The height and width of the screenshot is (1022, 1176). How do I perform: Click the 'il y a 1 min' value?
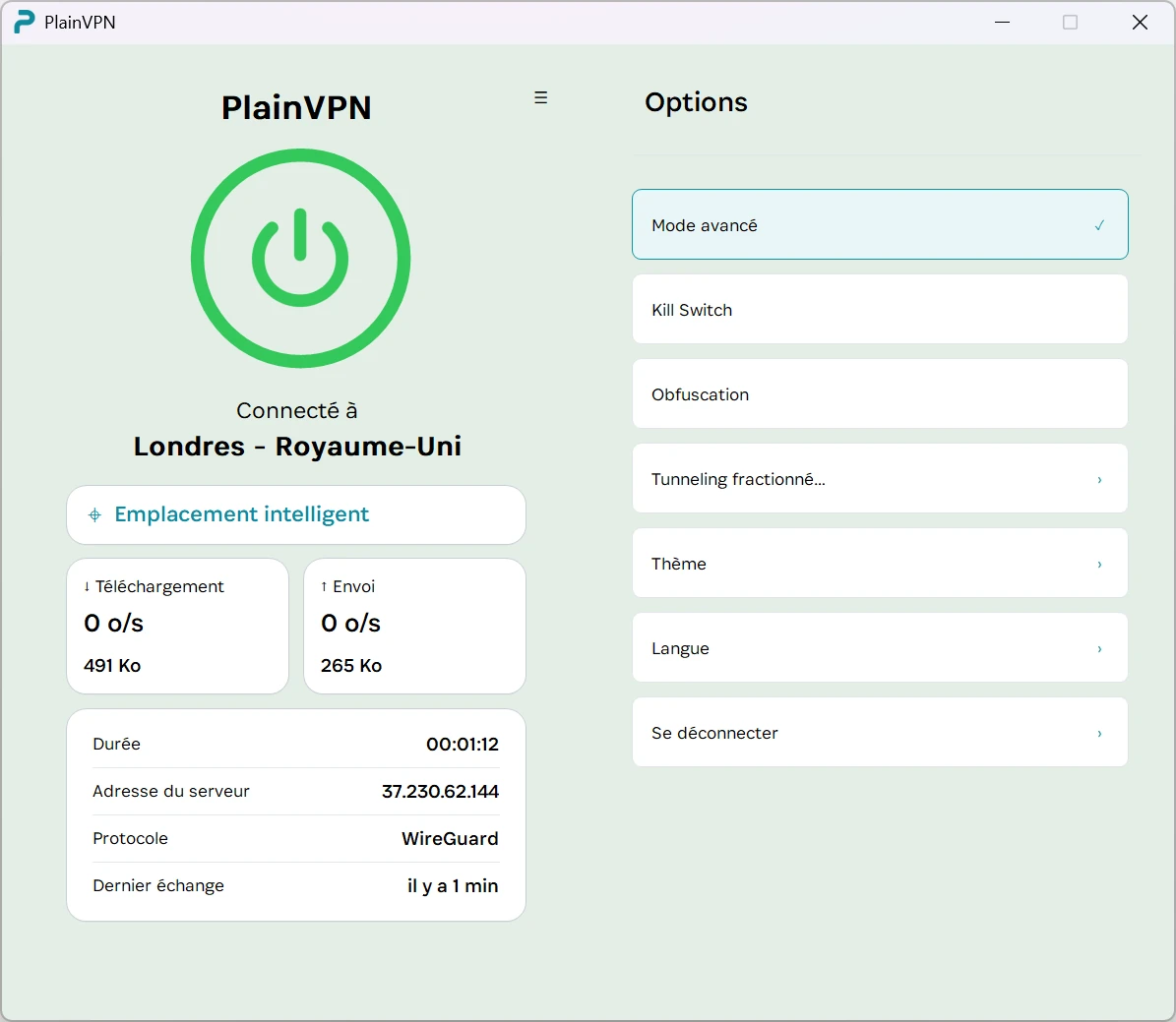(x=453, y=886)
